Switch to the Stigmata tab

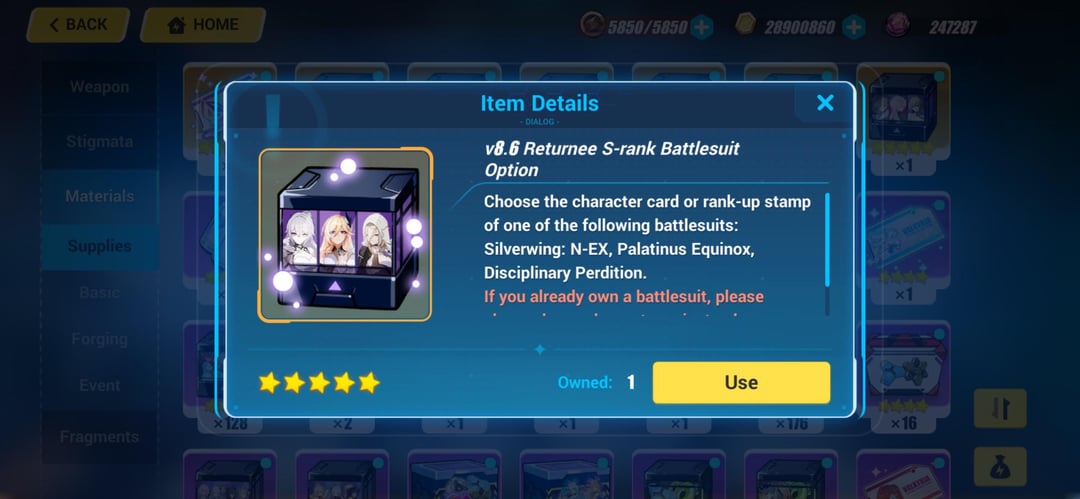99,142
